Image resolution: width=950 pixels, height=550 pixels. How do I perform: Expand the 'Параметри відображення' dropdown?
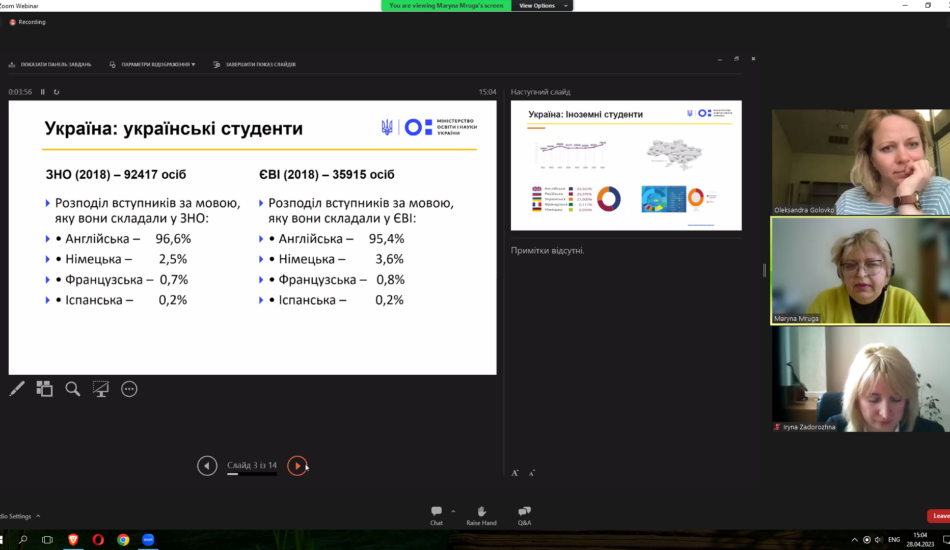(x=157, y=64)
